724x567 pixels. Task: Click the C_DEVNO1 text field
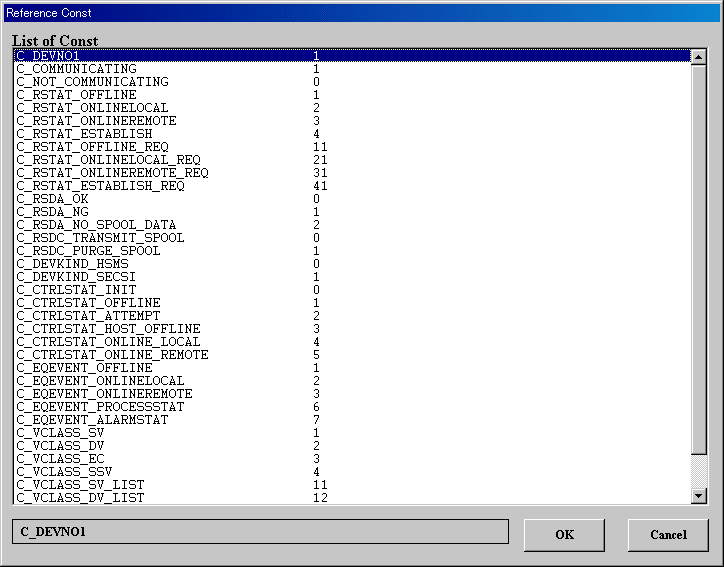(260, 531)
